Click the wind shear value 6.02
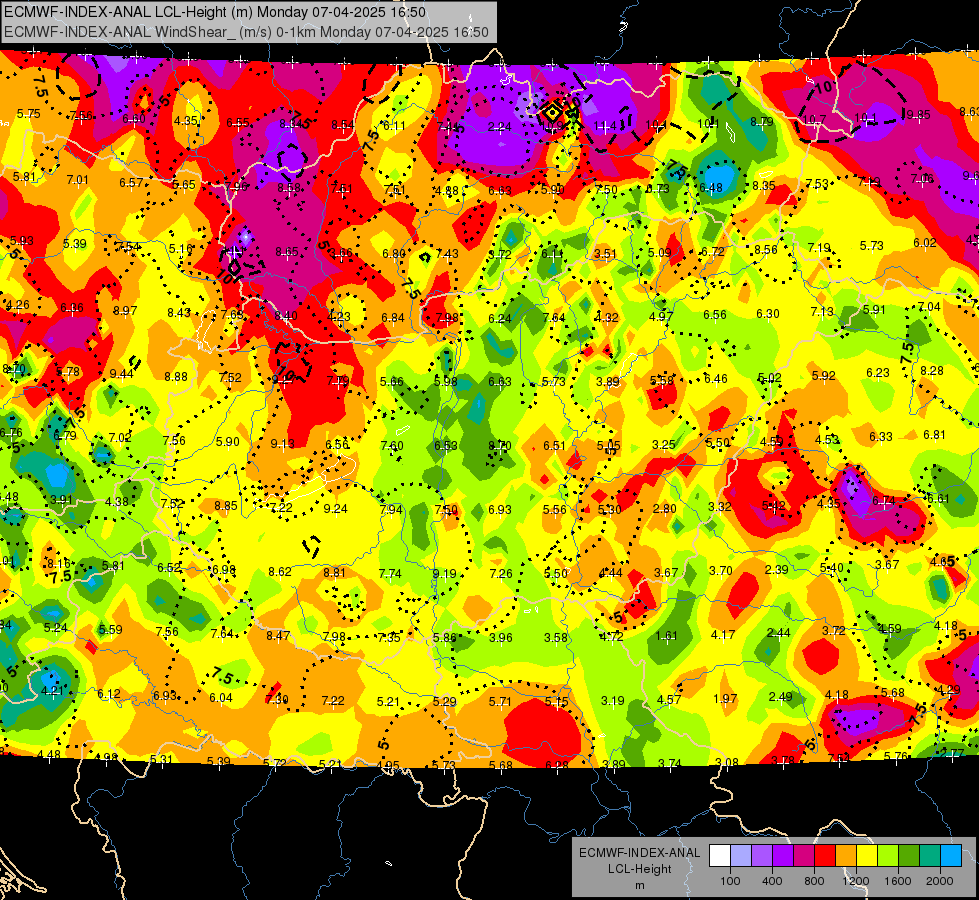This screenshot has width=979, height=900. click(925, 243)
